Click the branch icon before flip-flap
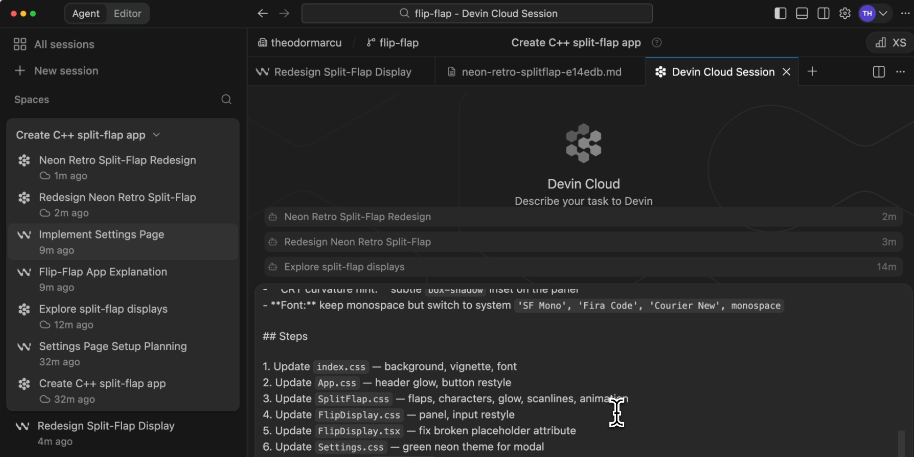This screenshot has height=457, width=914. pyautogui.click(x=371, y=43)
